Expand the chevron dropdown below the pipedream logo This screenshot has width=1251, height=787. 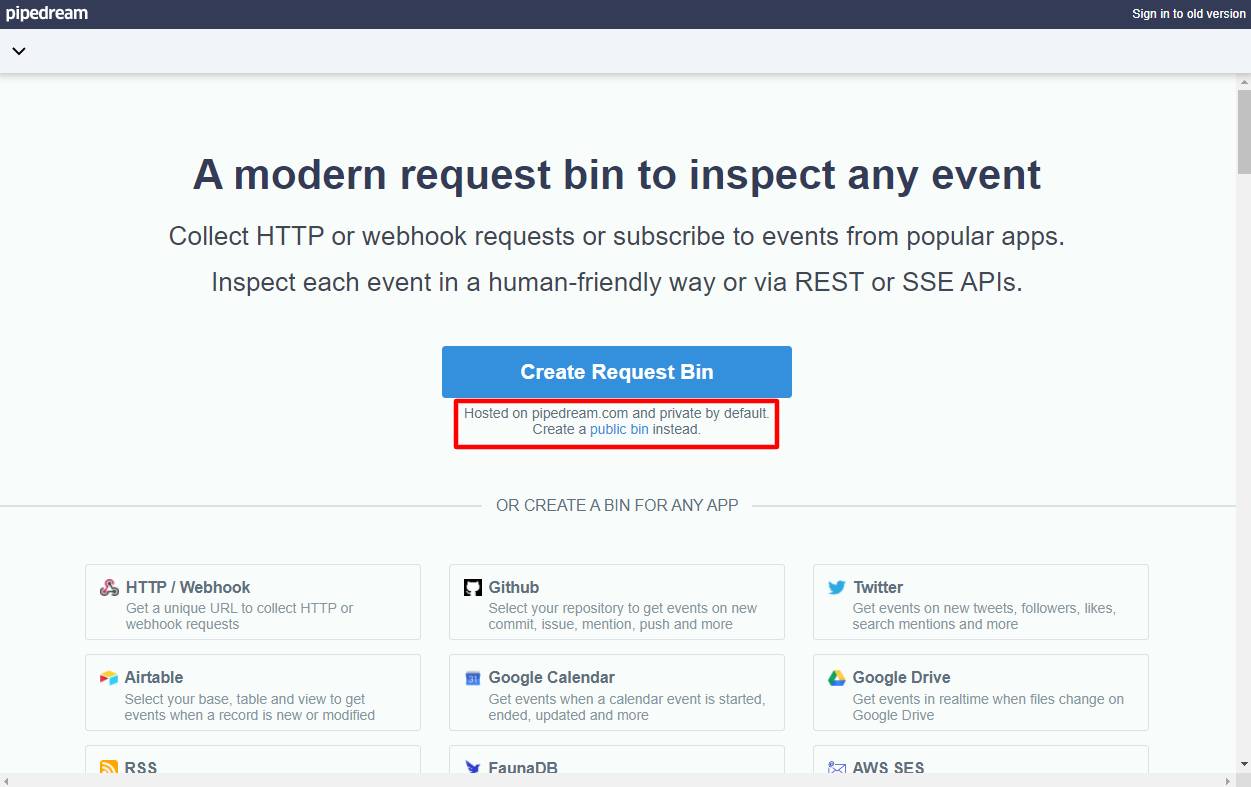pos(18,51)
